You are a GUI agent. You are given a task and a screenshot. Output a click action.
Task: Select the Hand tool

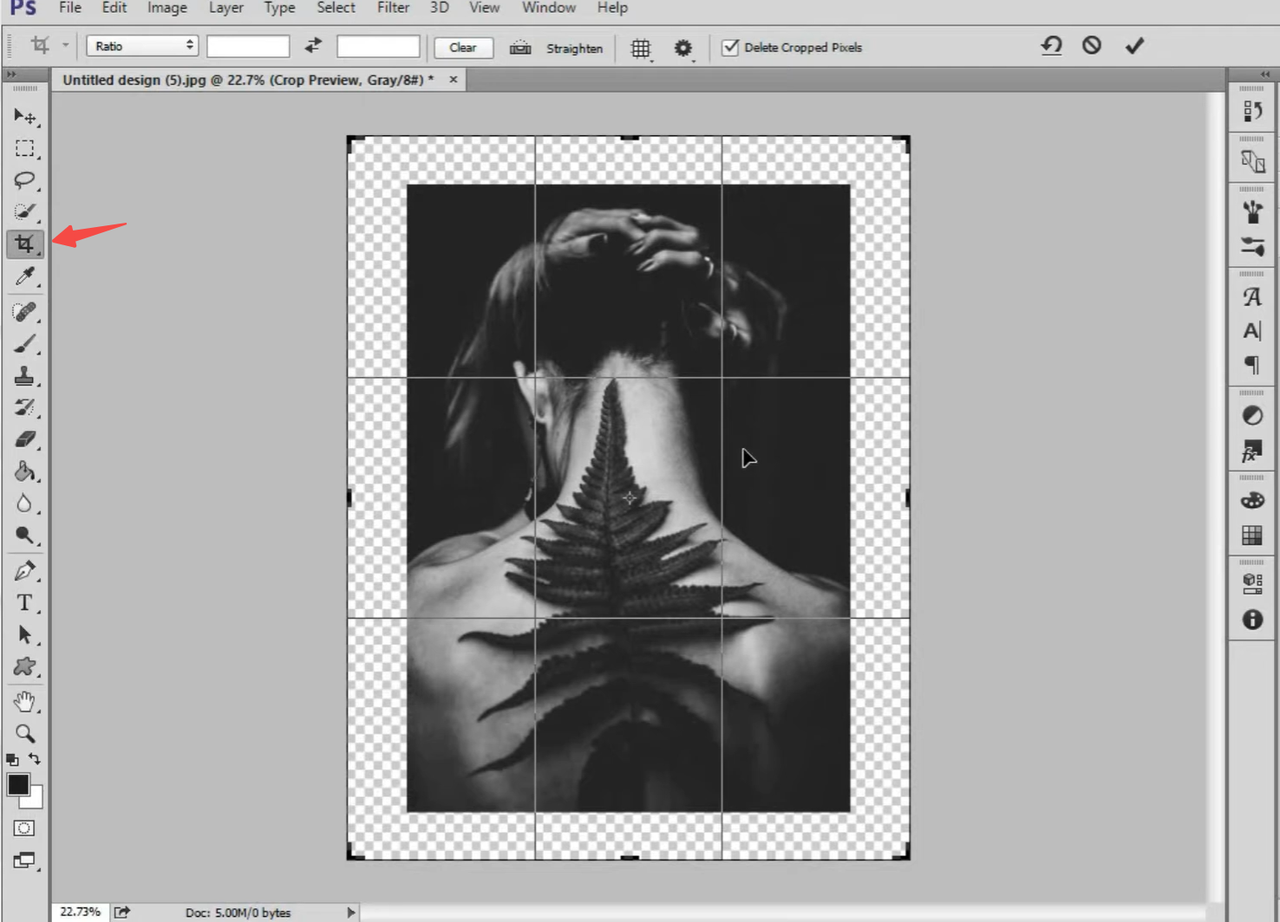pyautogui.click(x=25, y=702)
